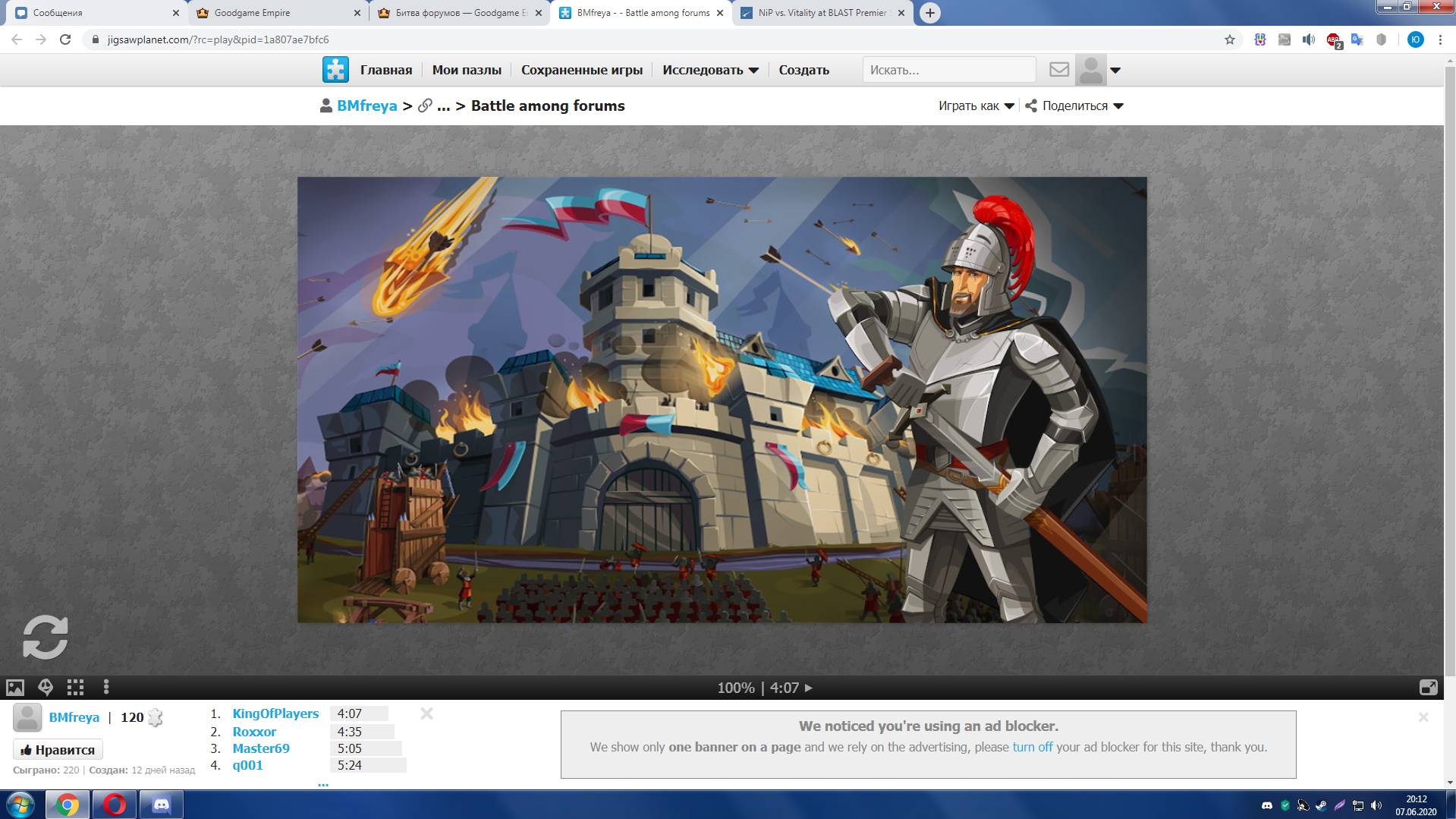The width and height of the screenshot is (1456, 819).
Task: Open the Поделиться share dropdown
Action: (1074, 106)
